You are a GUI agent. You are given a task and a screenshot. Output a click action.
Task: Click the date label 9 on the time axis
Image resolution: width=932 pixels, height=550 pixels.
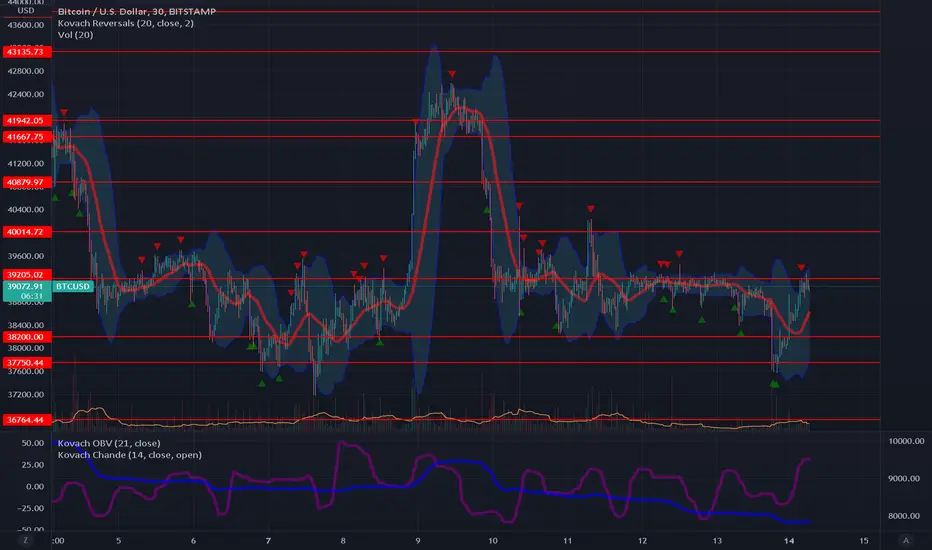click(418, 540)
